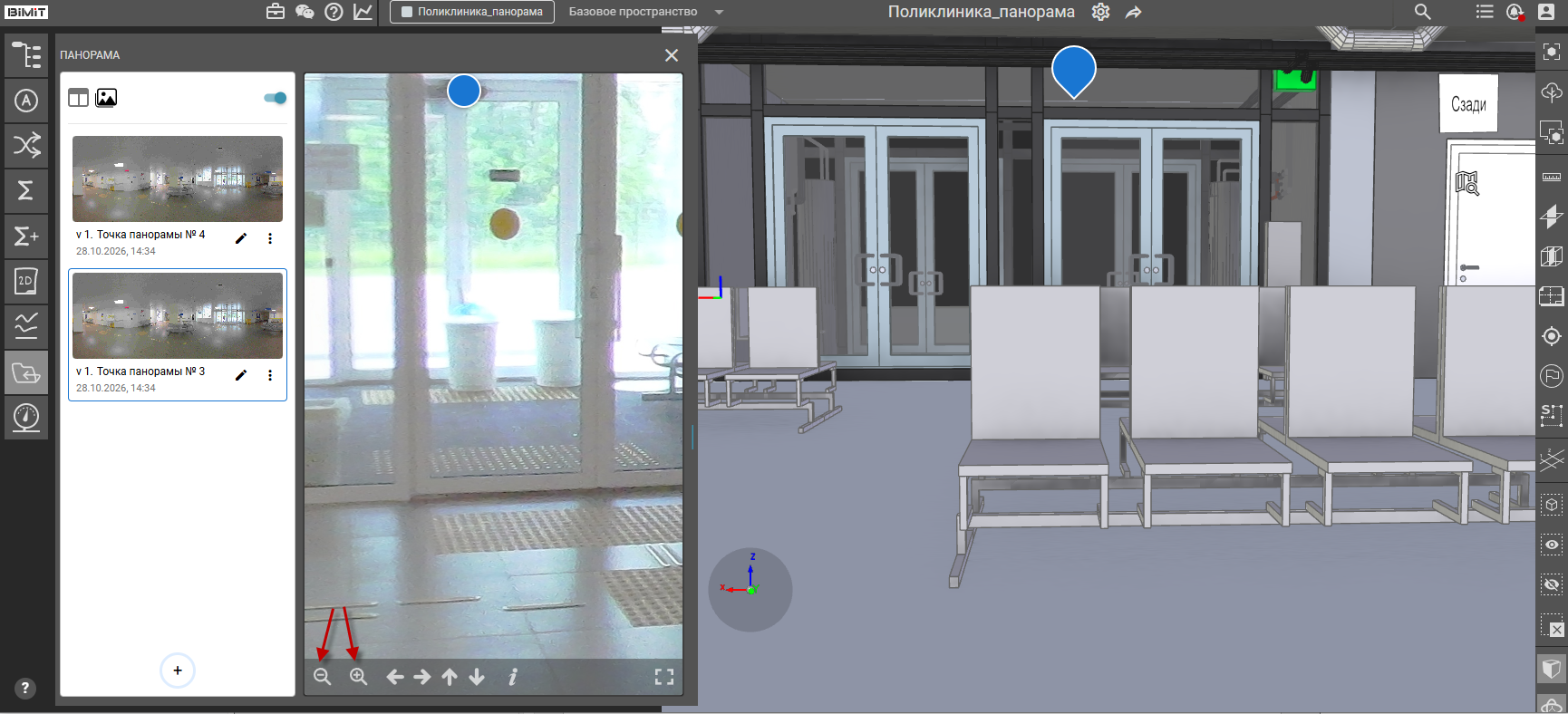This screenshot has height=714, width=1568.
Task: Open notifications bell icon
Action: click(x=1515, y=12)
